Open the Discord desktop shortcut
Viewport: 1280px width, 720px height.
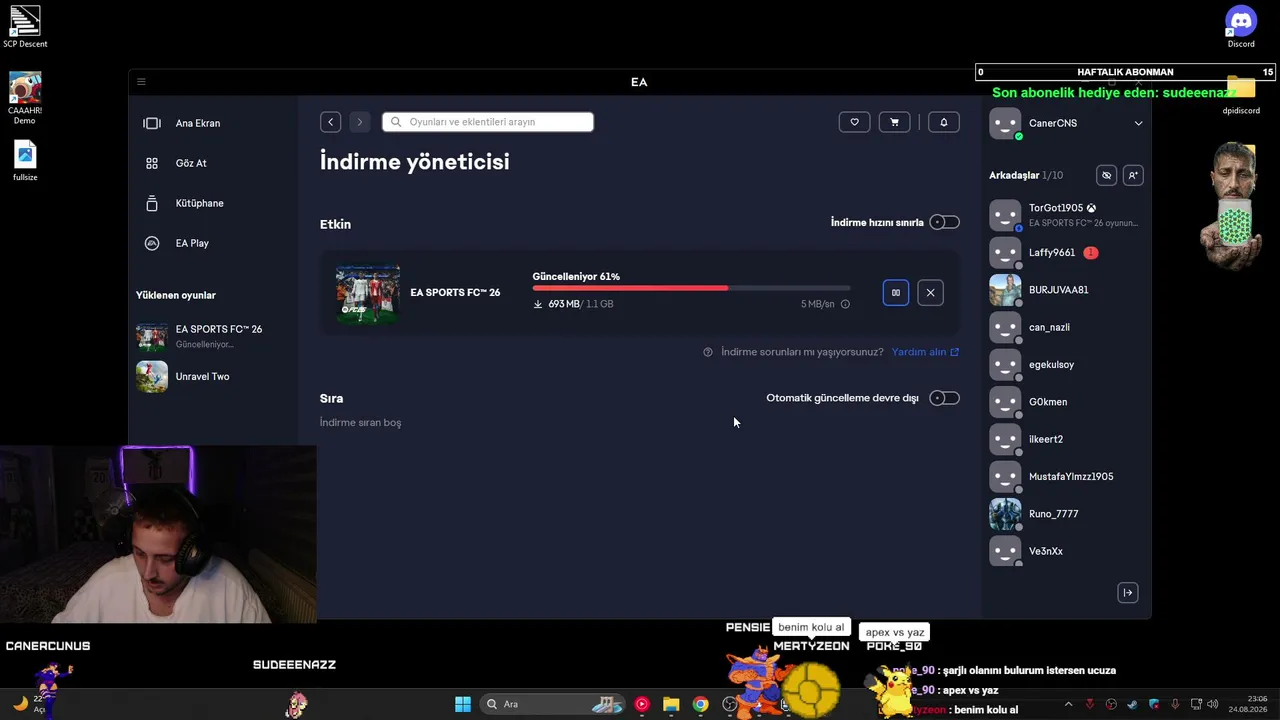tap(1241, 27)
